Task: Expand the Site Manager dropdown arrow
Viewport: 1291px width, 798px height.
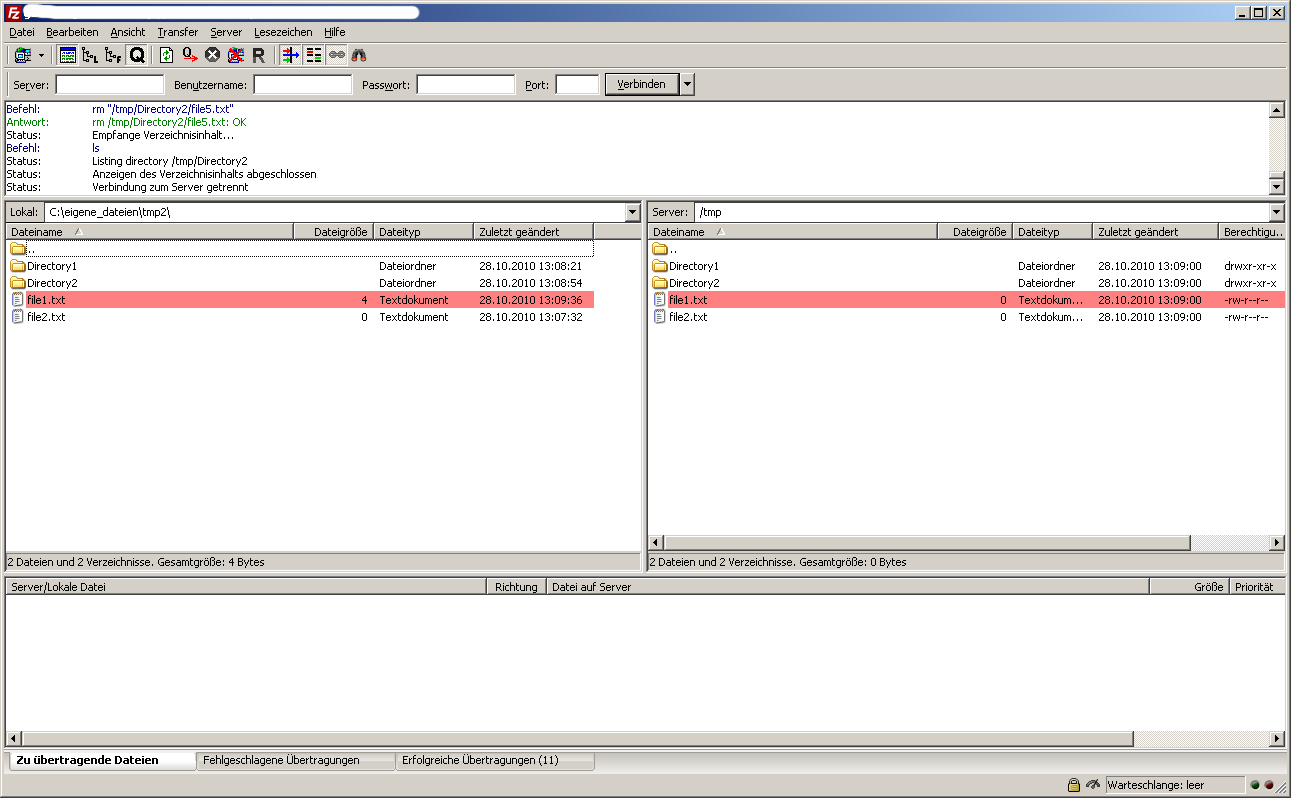Action: [x=41, y=55]
